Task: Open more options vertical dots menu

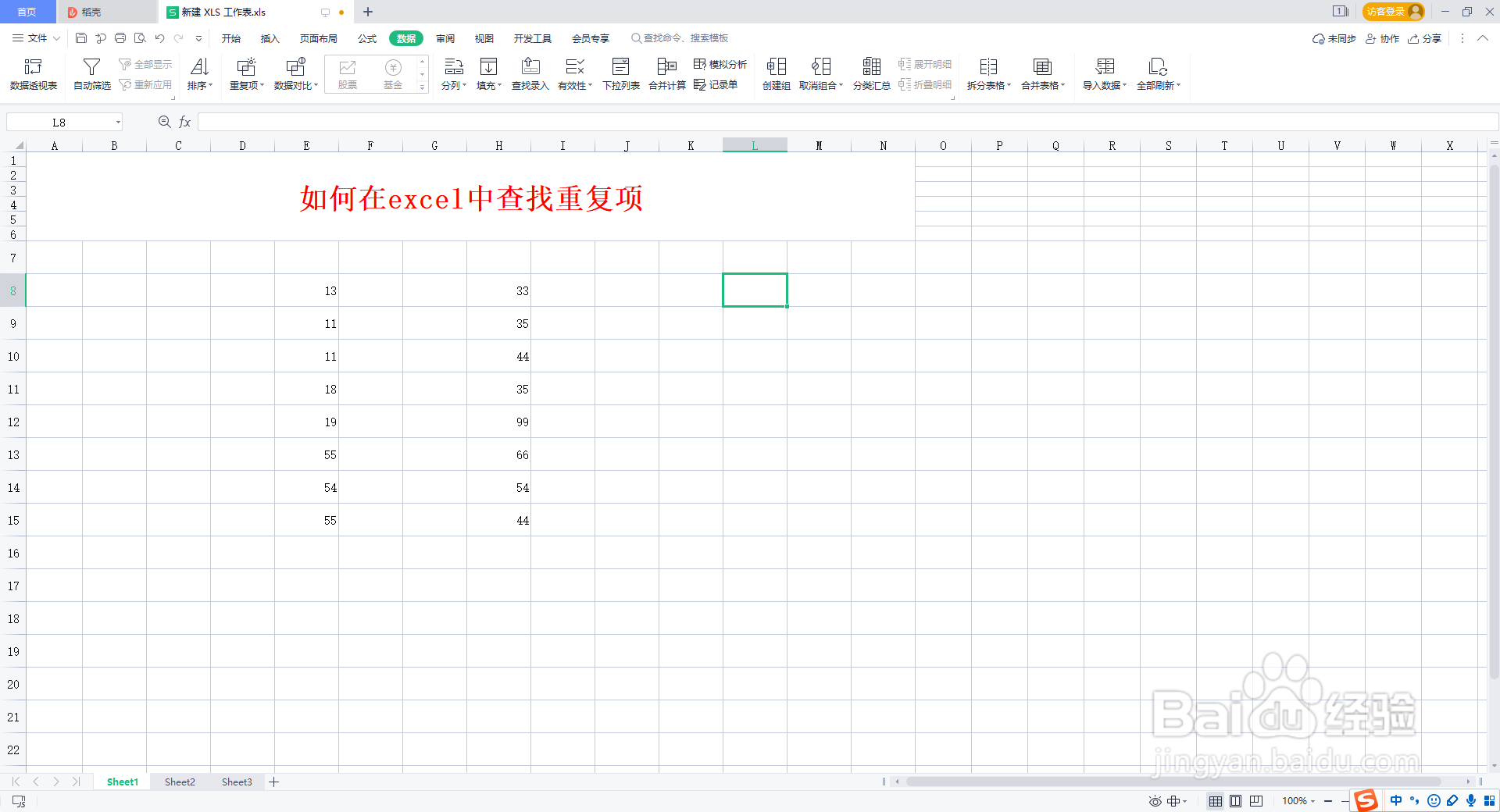Action: (1462, 38)
